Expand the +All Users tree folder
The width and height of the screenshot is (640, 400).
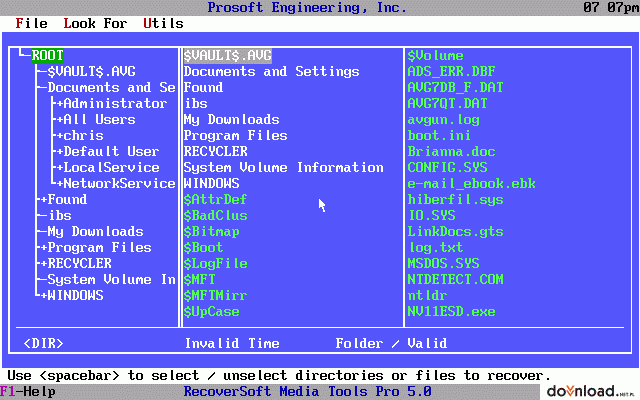(96, 120)
